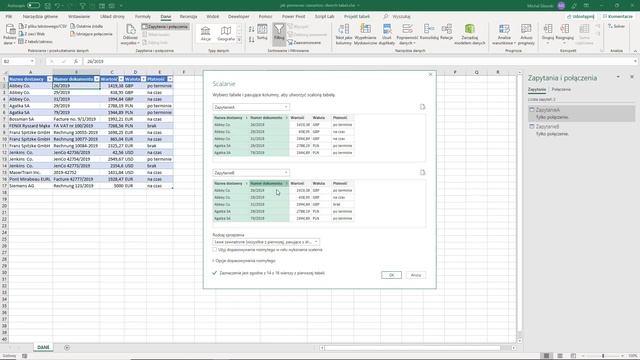Switch to the Power Pivot tab
The width and height of the screenshot is (640, 360).
click(x=293, y=16)
